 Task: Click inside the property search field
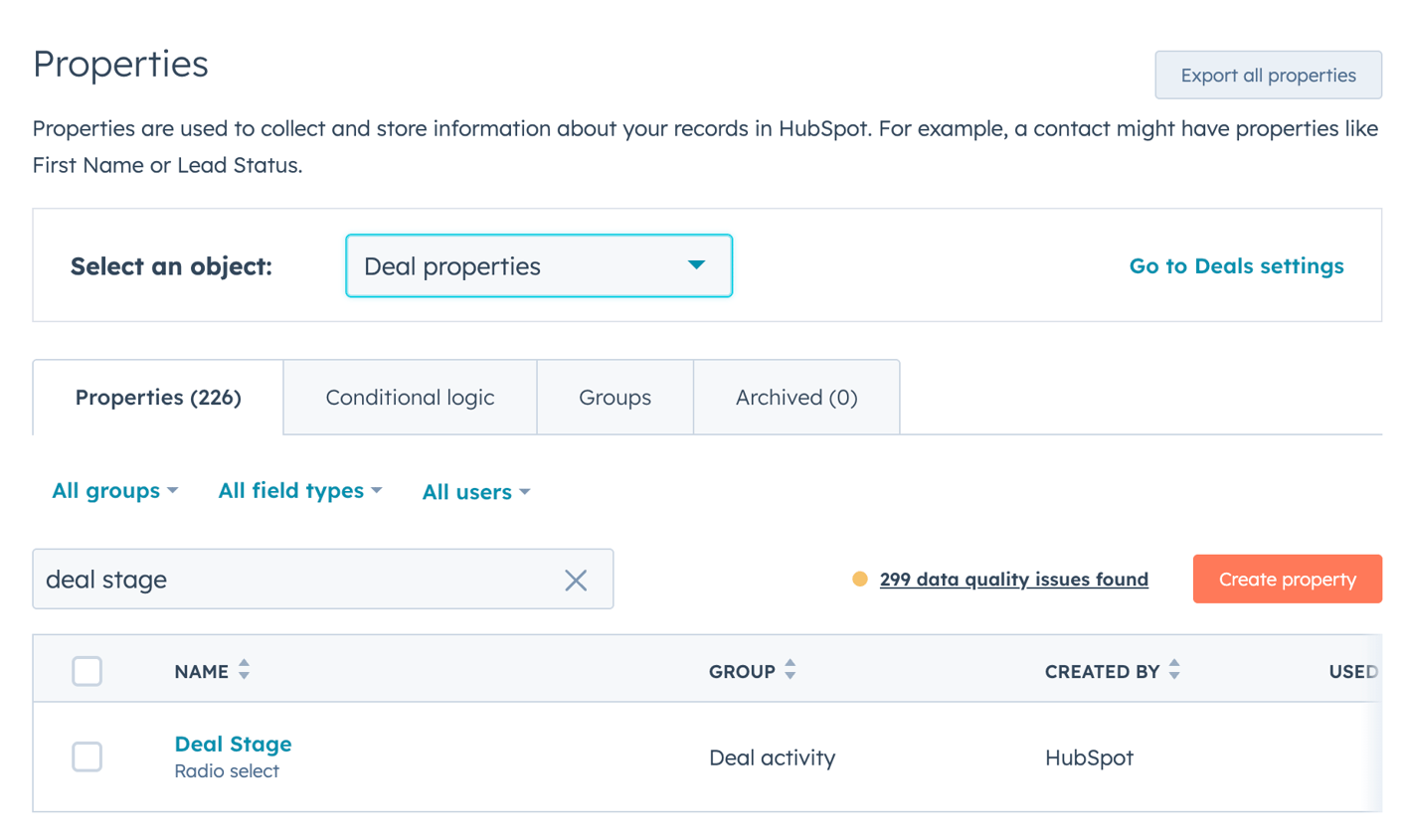pyautogui.click(x=298, y=579)
